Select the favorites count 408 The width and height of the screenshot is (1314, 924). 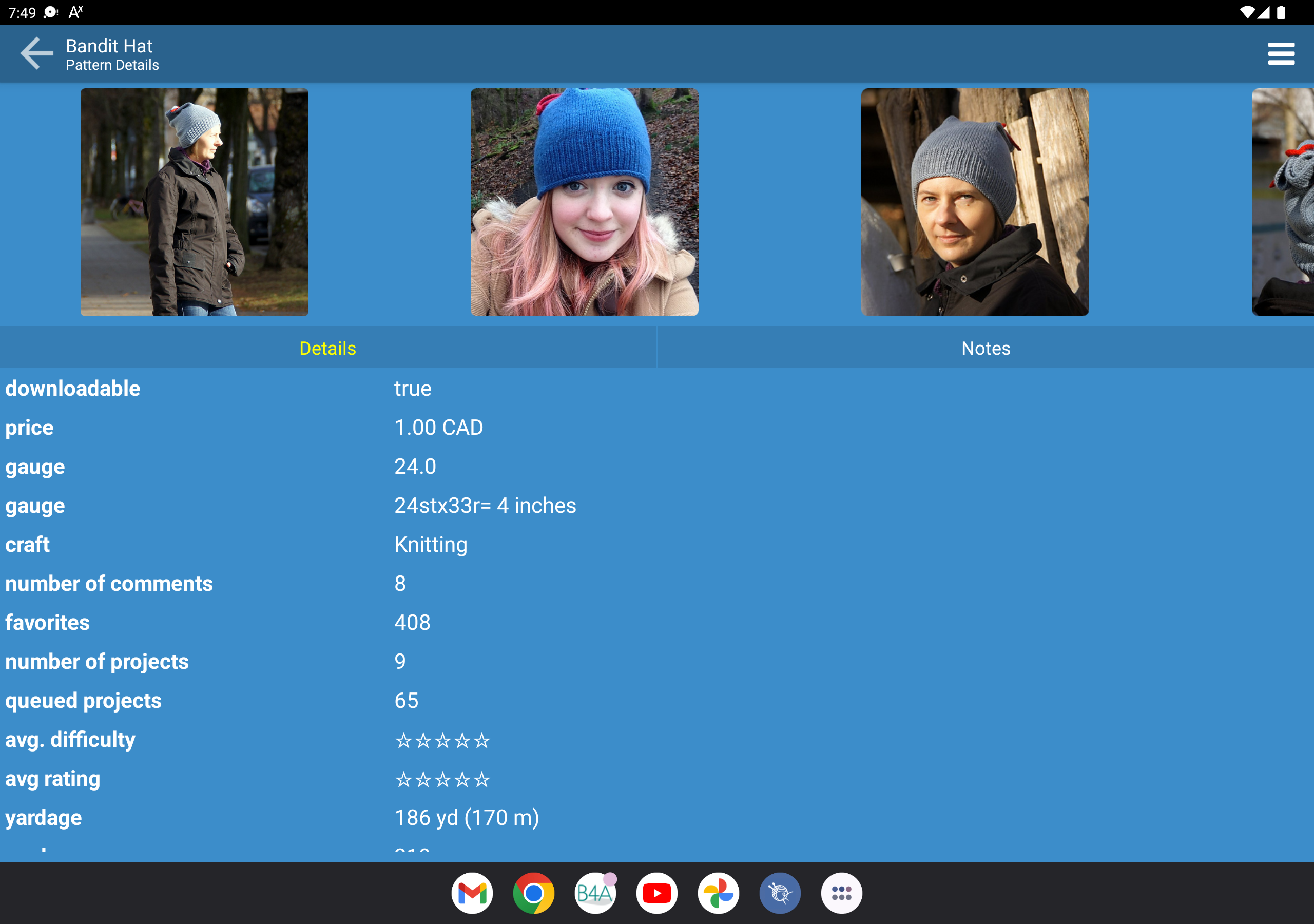pyautogui.click(x=412, y=622)
